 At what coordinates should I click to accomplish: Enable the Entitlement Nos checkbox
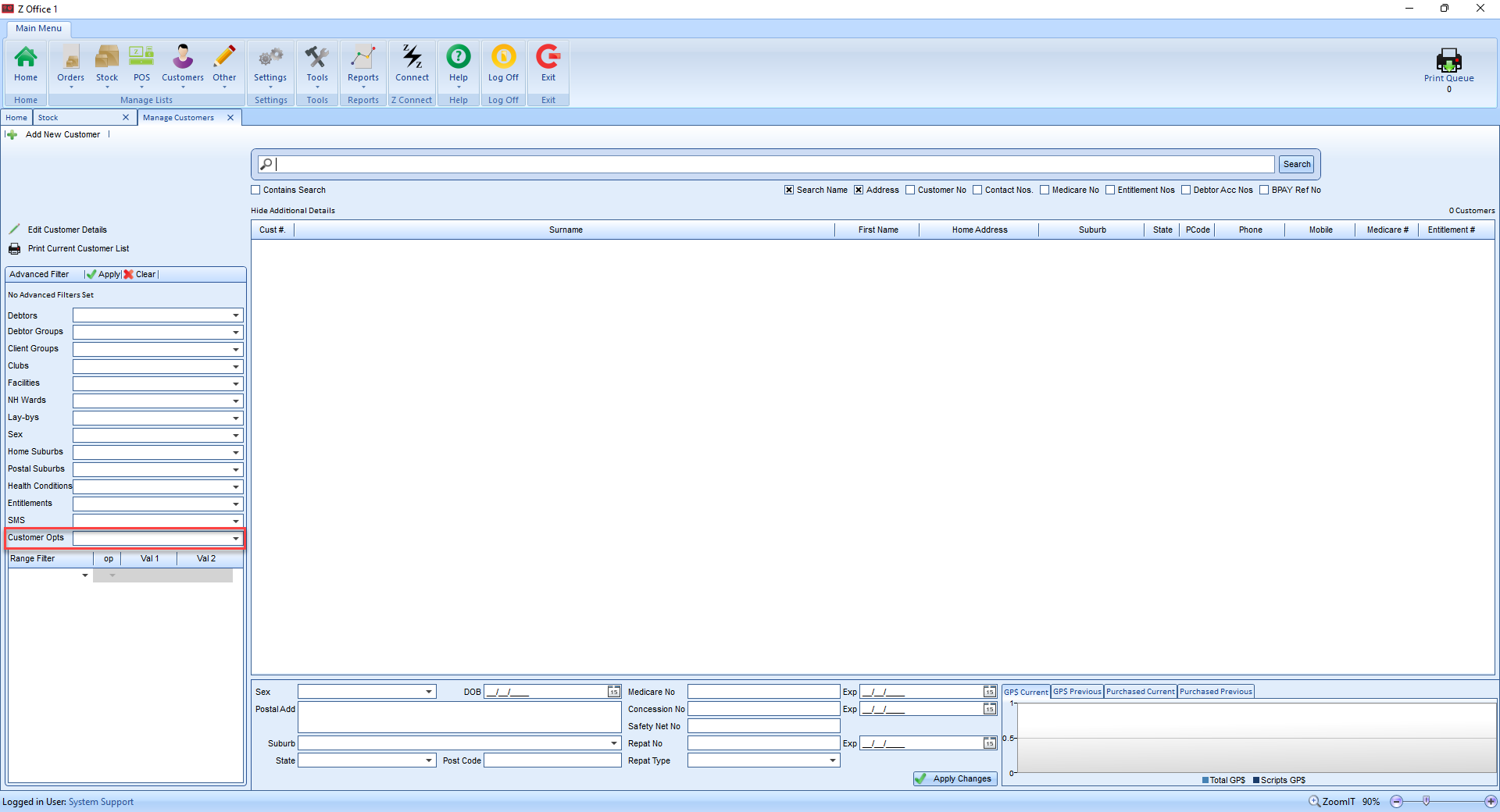[x=1110, y=190]
